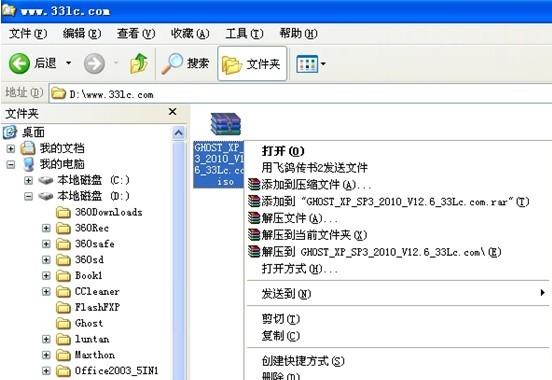
Task: Expand the 360safe folder node
Action: pos(46,244)
